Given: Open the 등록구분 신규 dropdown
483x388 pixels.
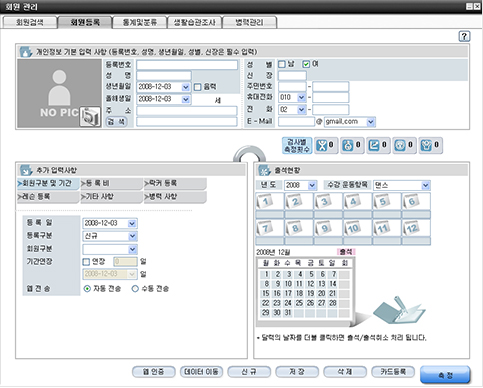Looking at the screenshot, I should click(x=132, y=236).
